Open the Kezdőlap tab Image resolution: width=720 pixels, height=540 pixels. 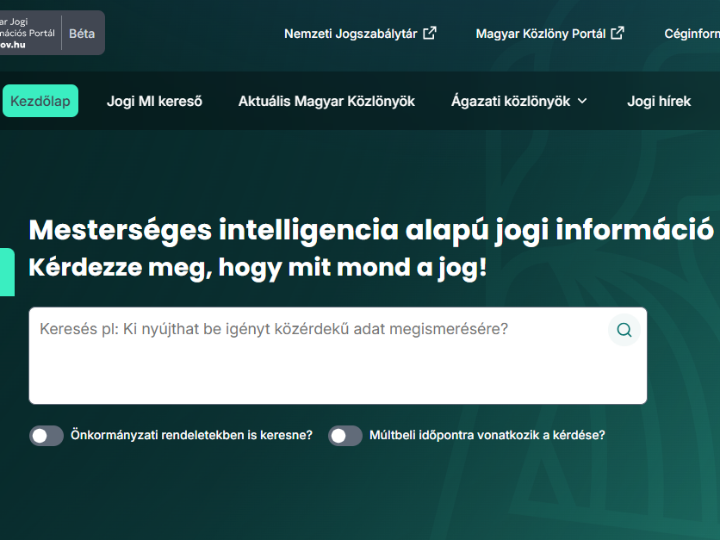coord(40,101)
